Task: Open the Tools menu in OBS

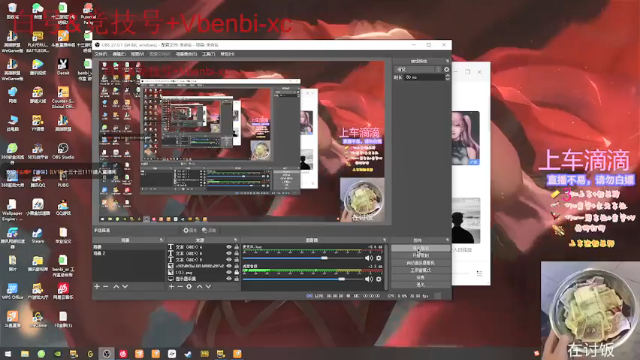Action: 209,54
